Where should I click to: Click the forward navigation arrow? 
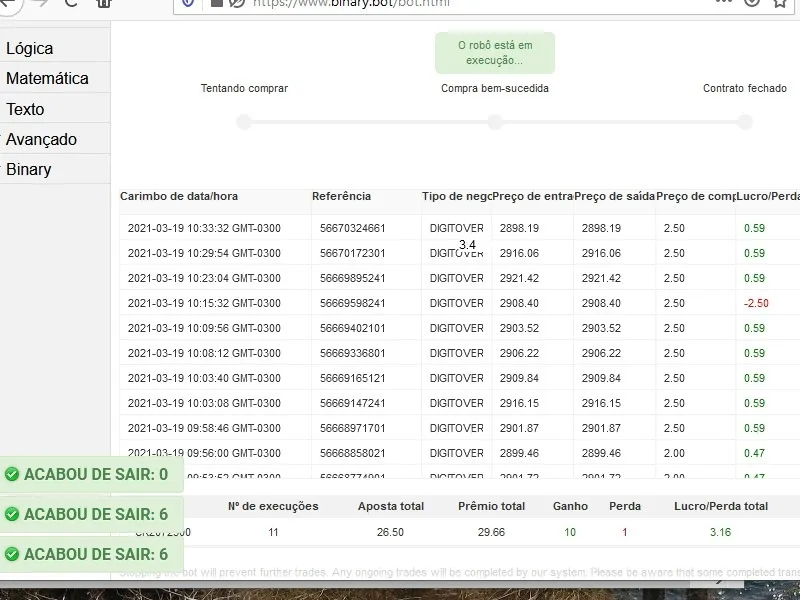39,3
